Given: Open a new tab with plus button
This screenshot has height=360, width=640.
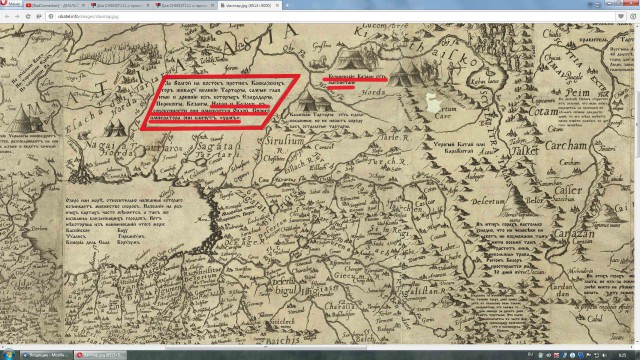Looking at the screenshot, I should tap(287, 5).
